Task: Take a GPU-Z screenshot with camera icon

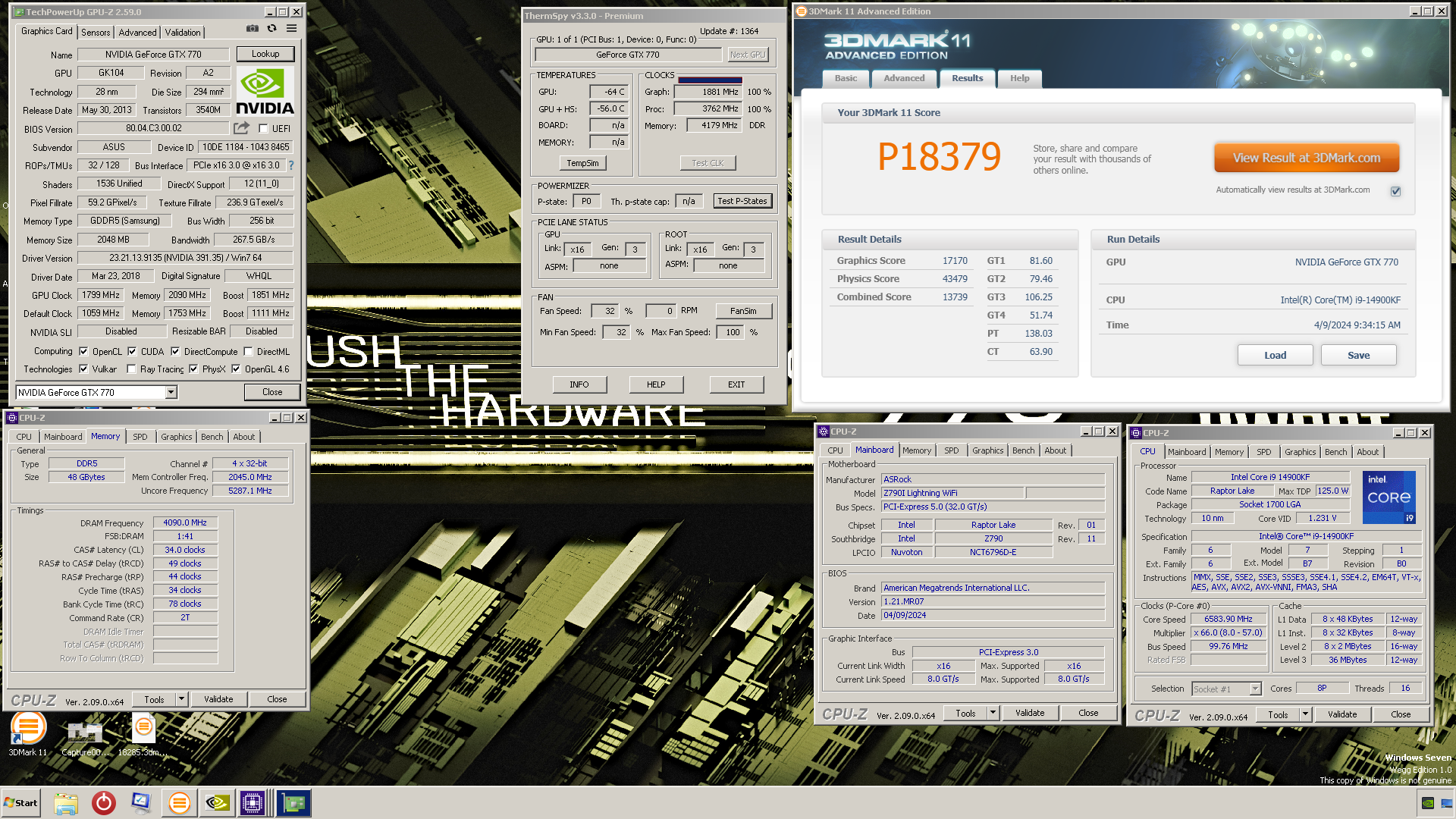Action: click(x=253, y=29)
